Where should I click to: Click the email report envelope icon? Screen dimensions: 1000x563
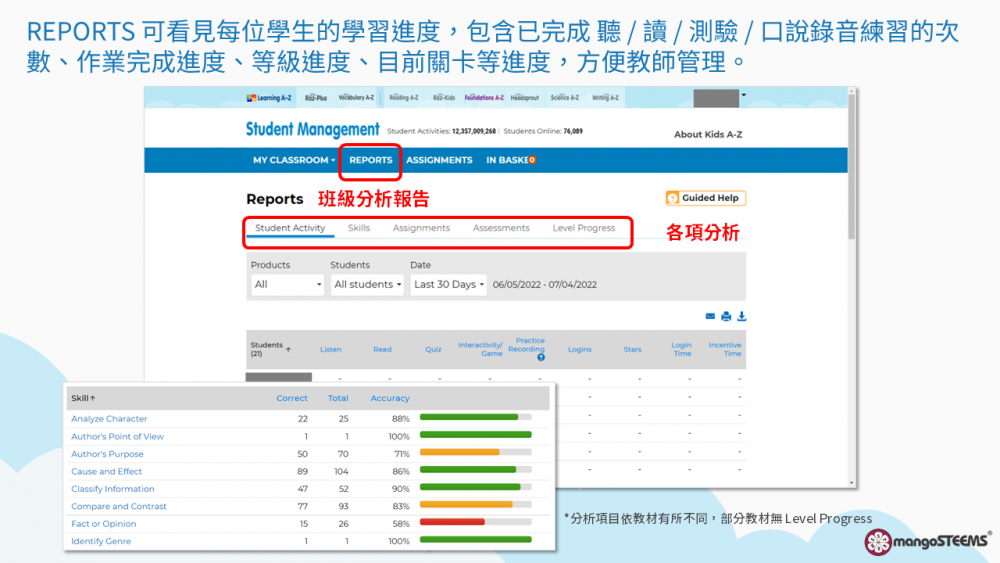tap(711, 317)
